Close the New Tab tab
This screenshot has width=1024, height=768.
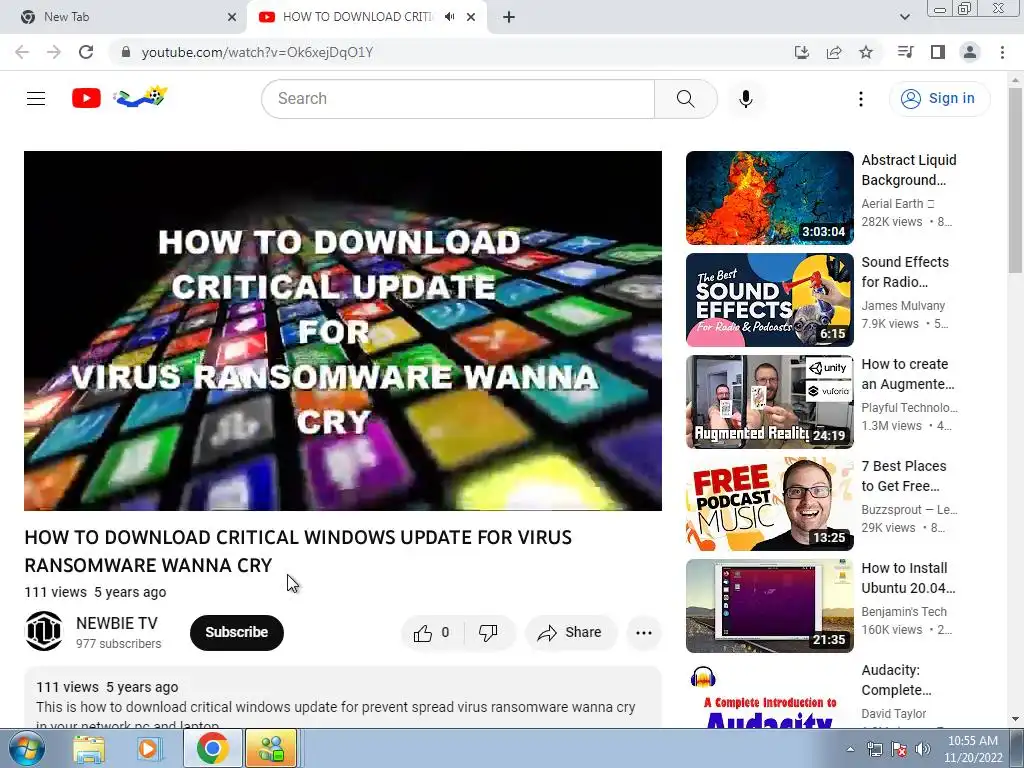(x=232, y=17)
